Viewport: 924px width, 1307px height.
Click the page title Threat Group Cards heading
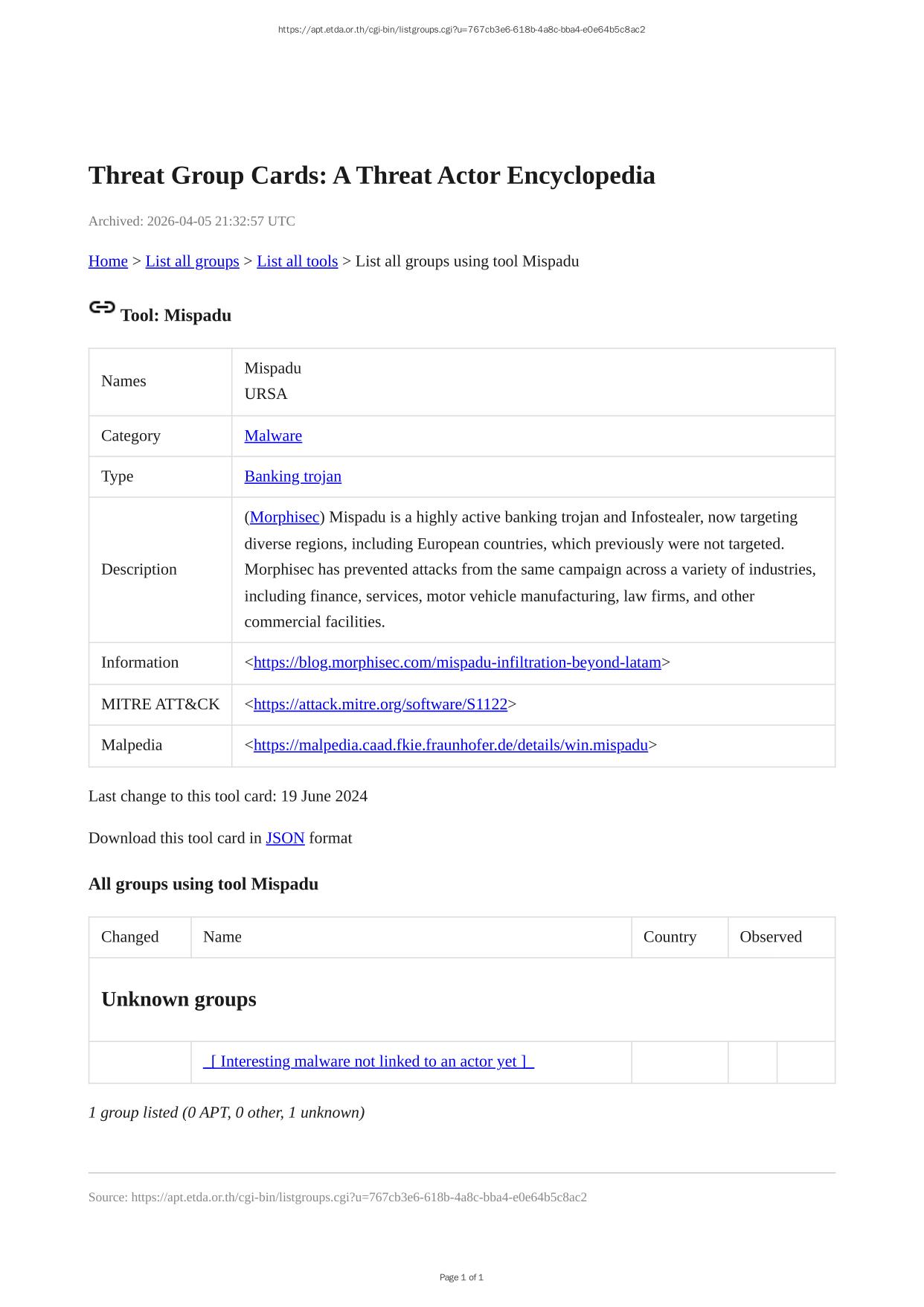[x=371, y=176]
